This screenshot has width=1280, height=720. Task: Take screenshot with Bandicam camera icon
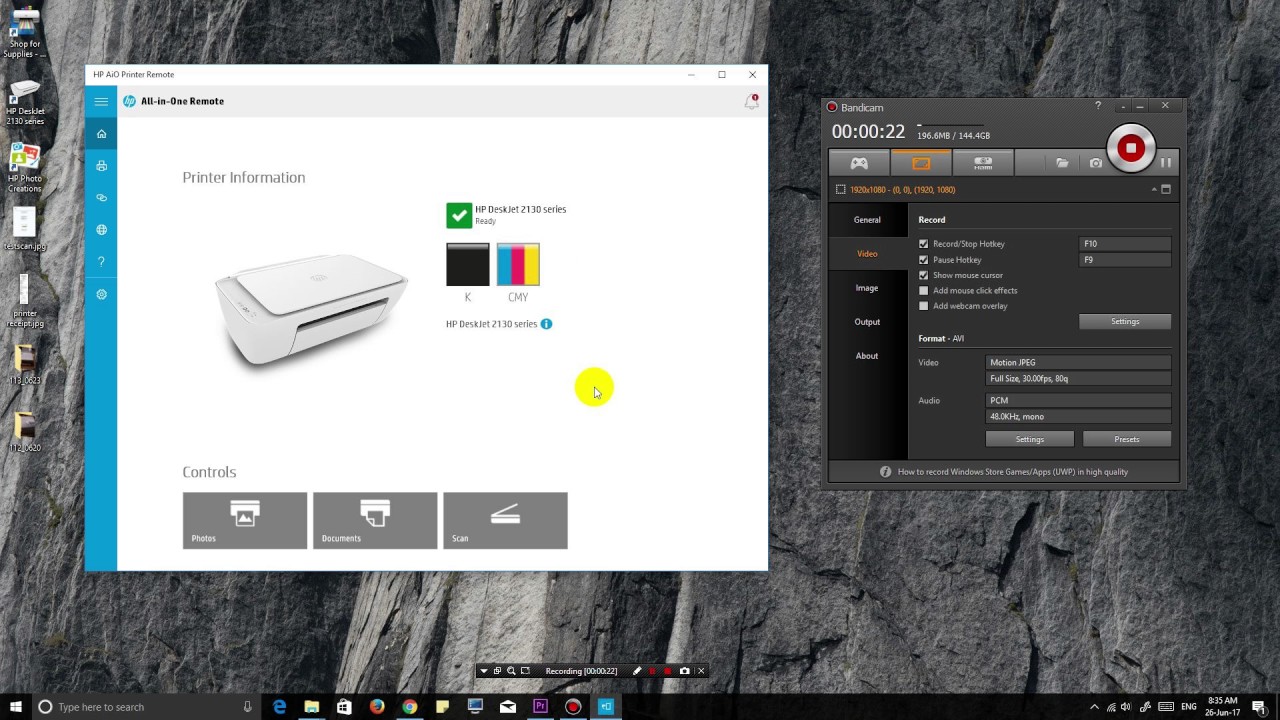tap(1096, 163)
